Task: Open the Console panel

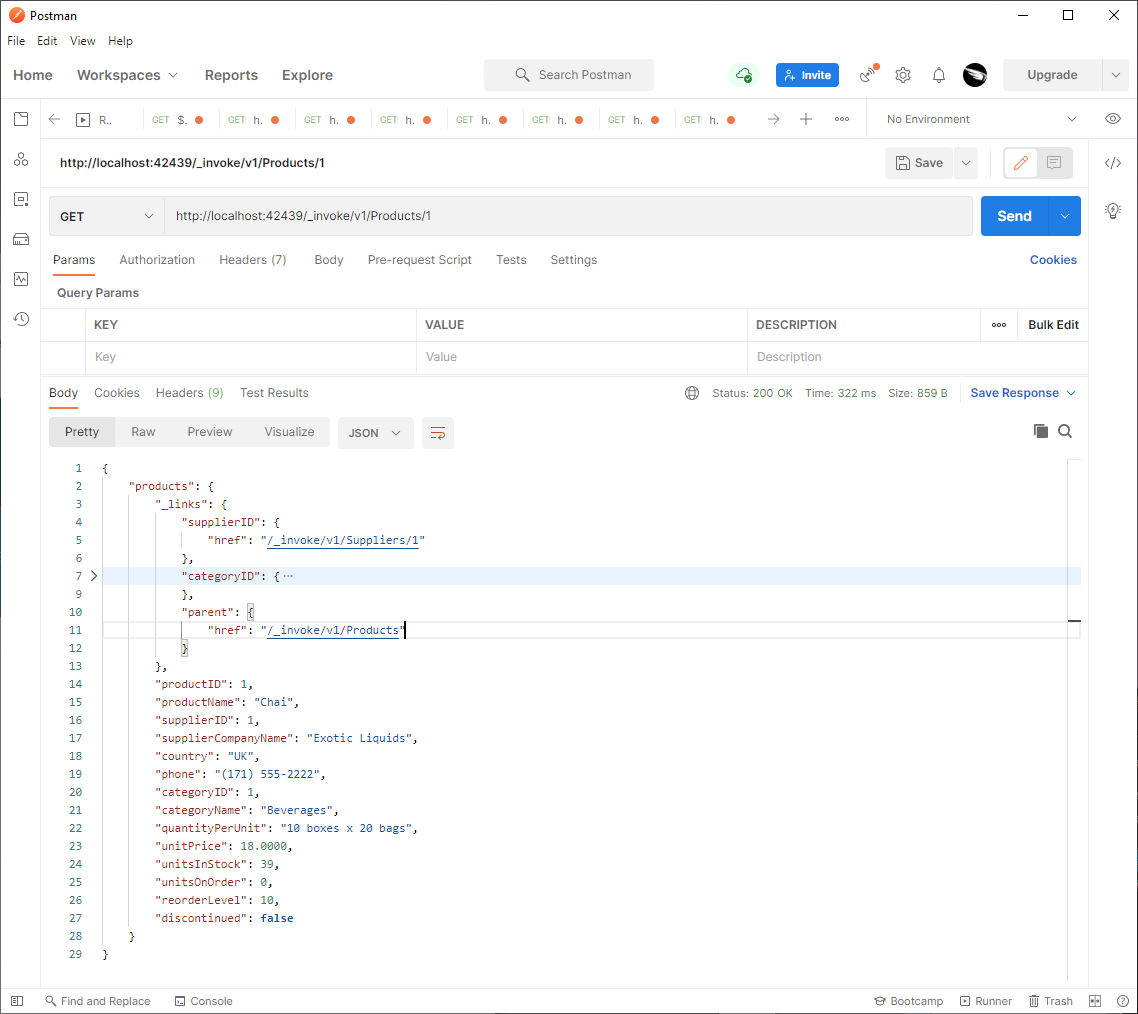Action: click(x=204, y=1001)
